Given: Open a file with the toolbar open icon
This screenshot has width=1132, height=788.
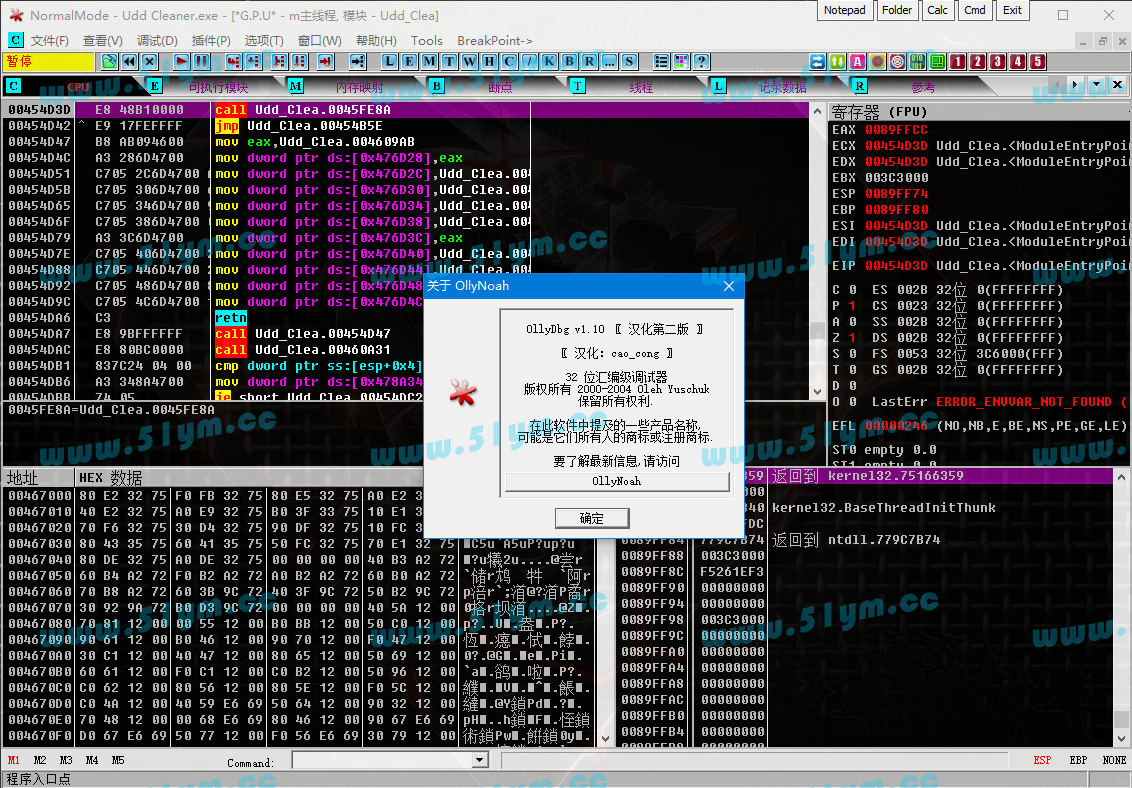Looking at the screenshot, I should (x=110, y=61).
